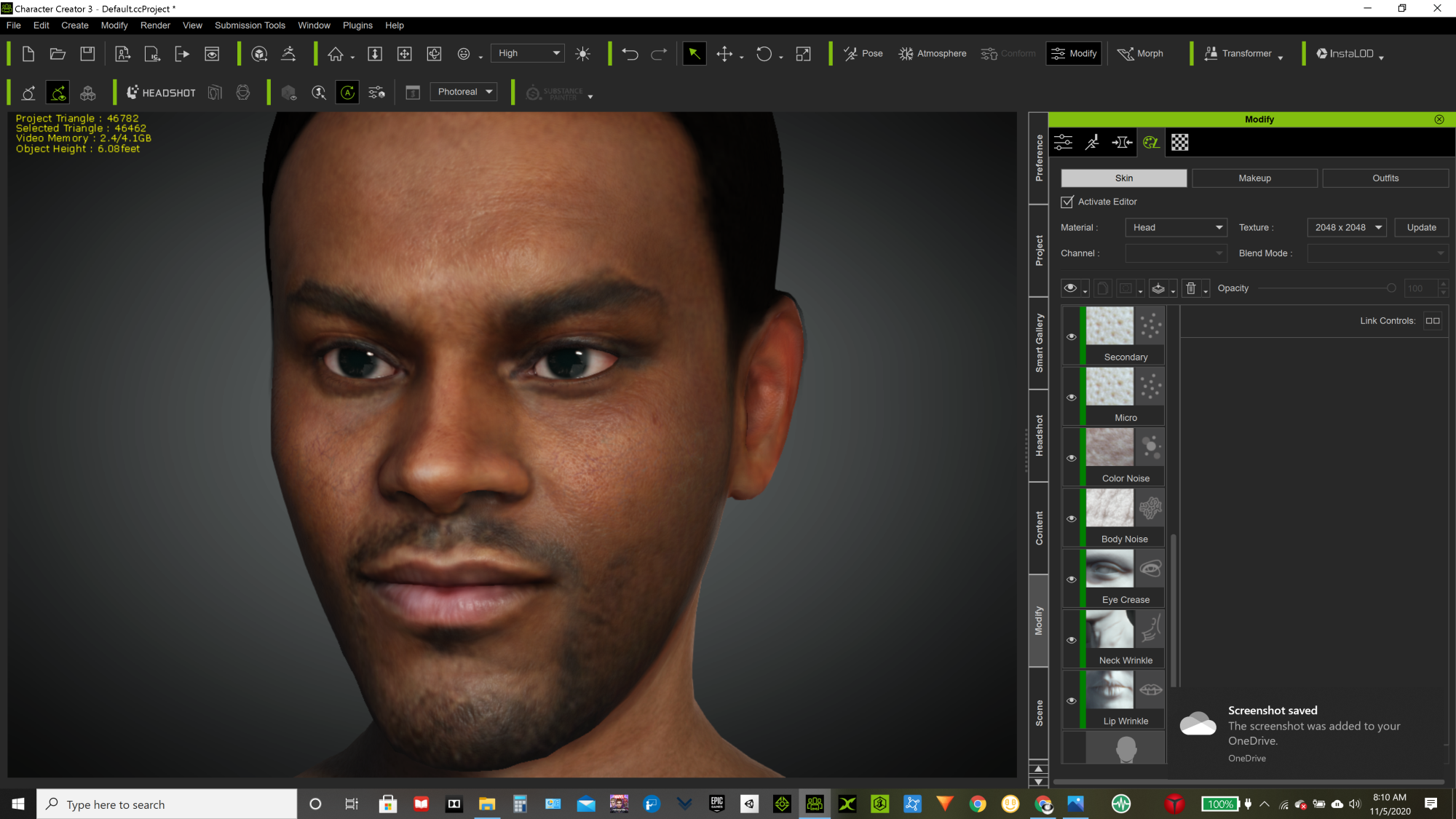
Task: Open the High quality dropdown
Action: [x=529, y=53]
